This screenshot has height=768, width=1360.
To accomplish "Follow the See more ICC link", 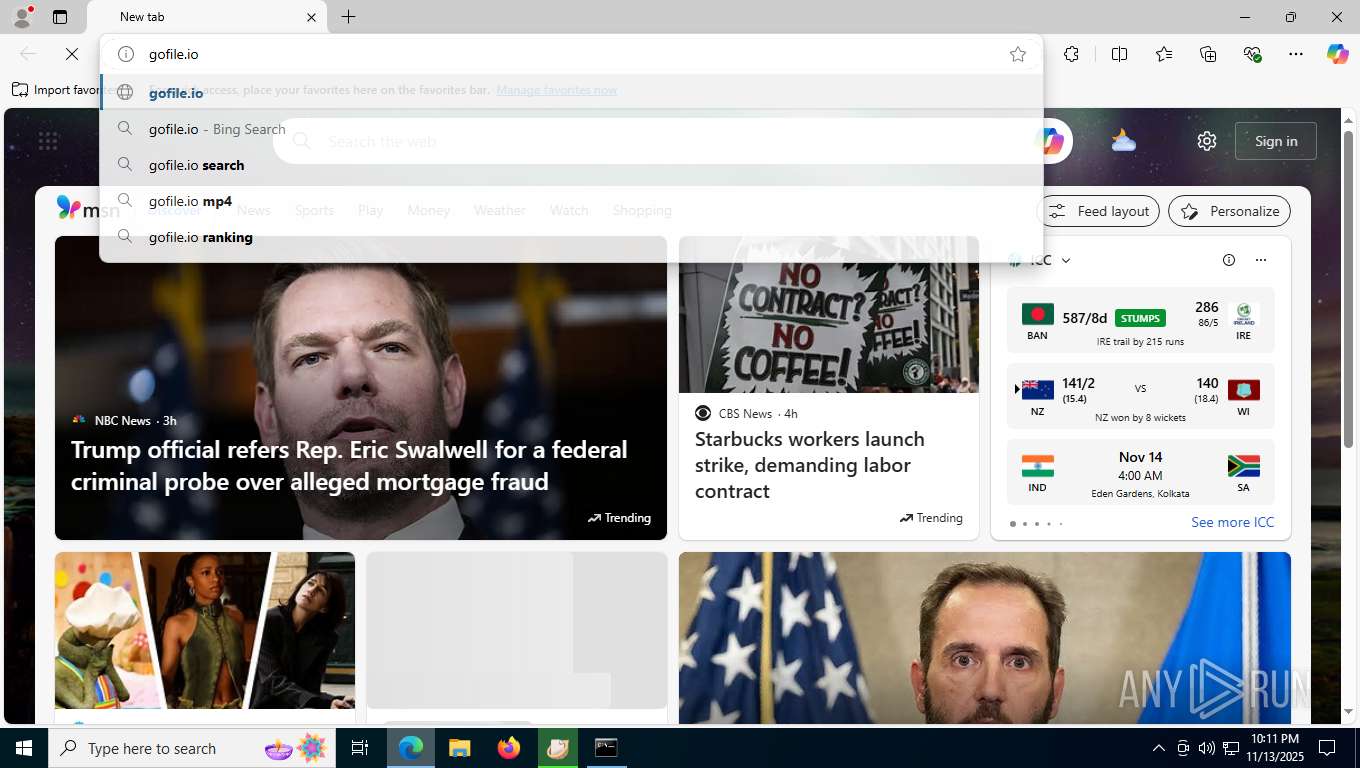I will (1232, 522).
